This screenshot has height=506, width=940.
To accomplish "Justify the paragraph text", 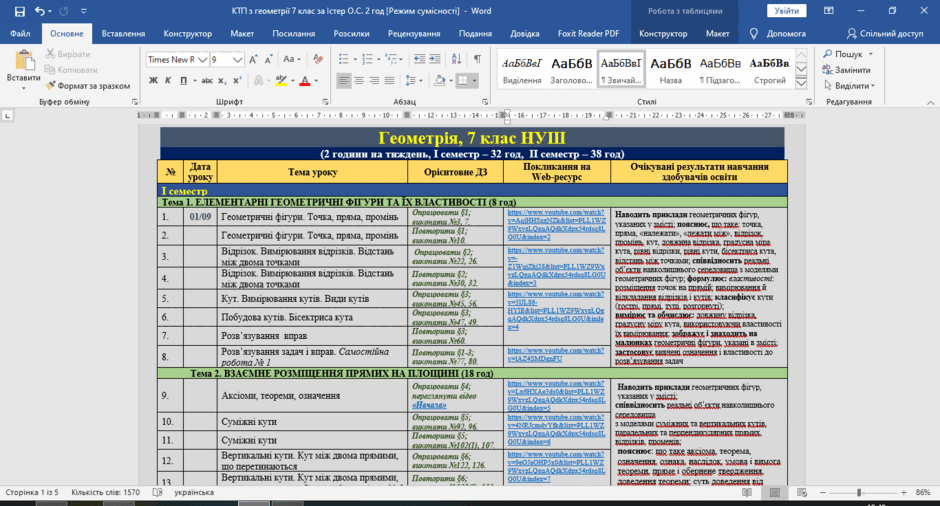I will click(x=389, y=80).
